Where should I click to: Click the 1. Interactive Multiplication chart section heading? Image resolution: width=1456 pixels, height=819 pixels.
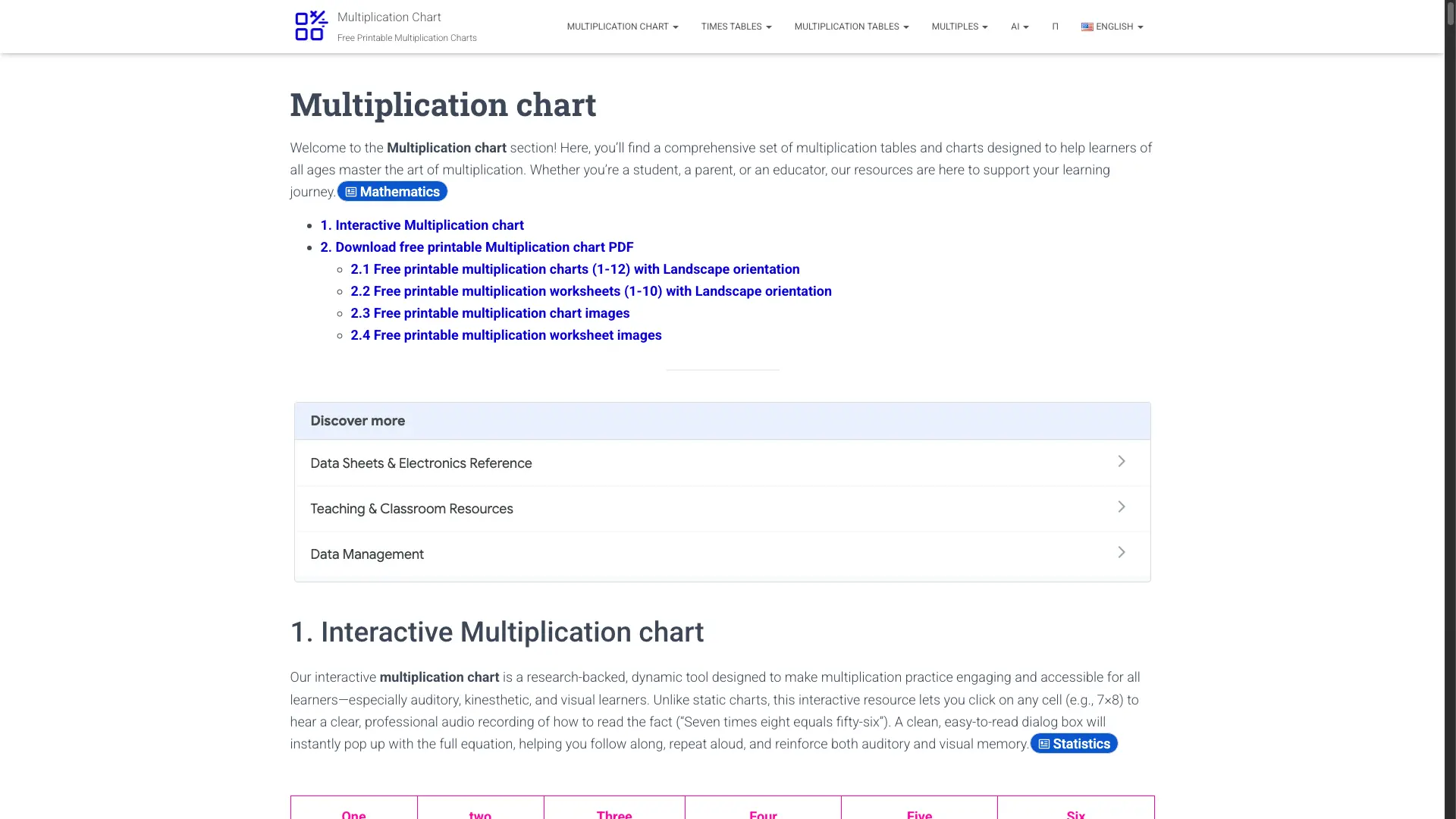coord(497,632)
